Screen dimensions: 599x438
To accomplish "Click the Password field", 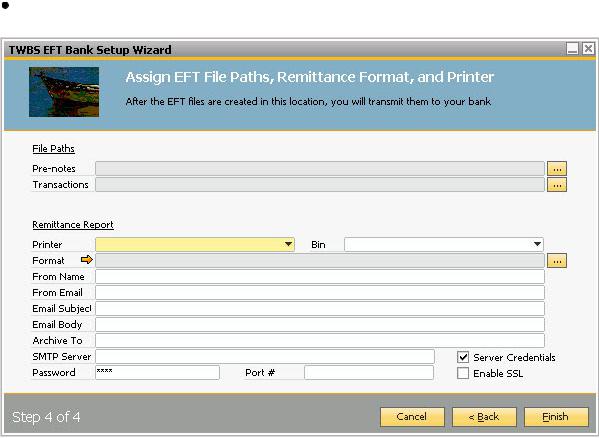I will [x=157, y=372].
